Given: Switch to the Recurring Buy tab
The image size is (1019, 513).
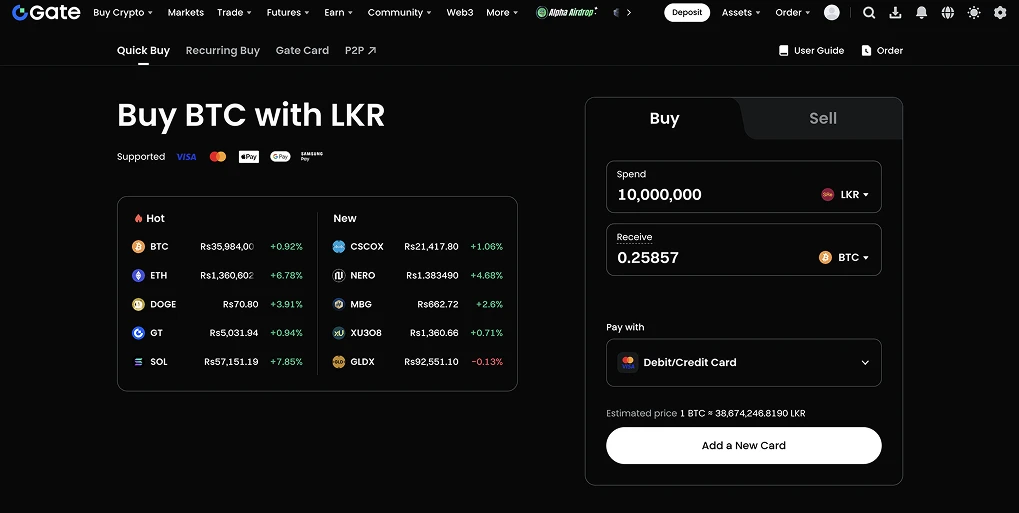Looking at the screenshot, I should coord(223,51).
